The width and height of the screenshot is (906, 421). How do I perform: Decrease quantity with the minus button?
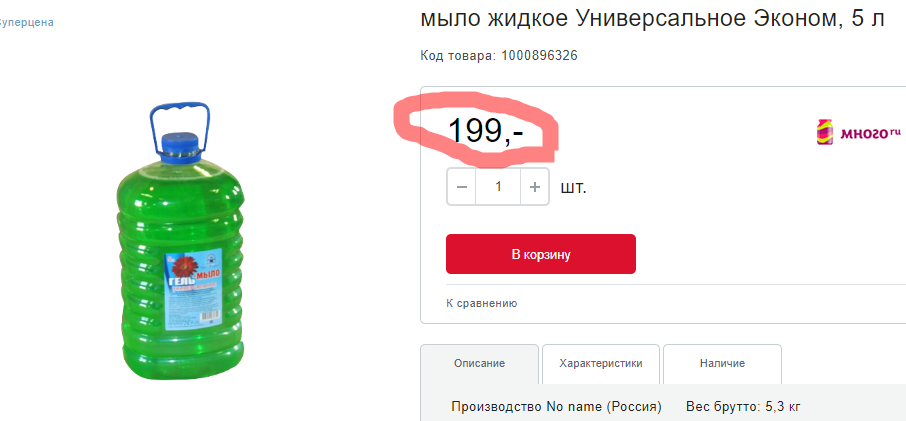tap(461, 187)
